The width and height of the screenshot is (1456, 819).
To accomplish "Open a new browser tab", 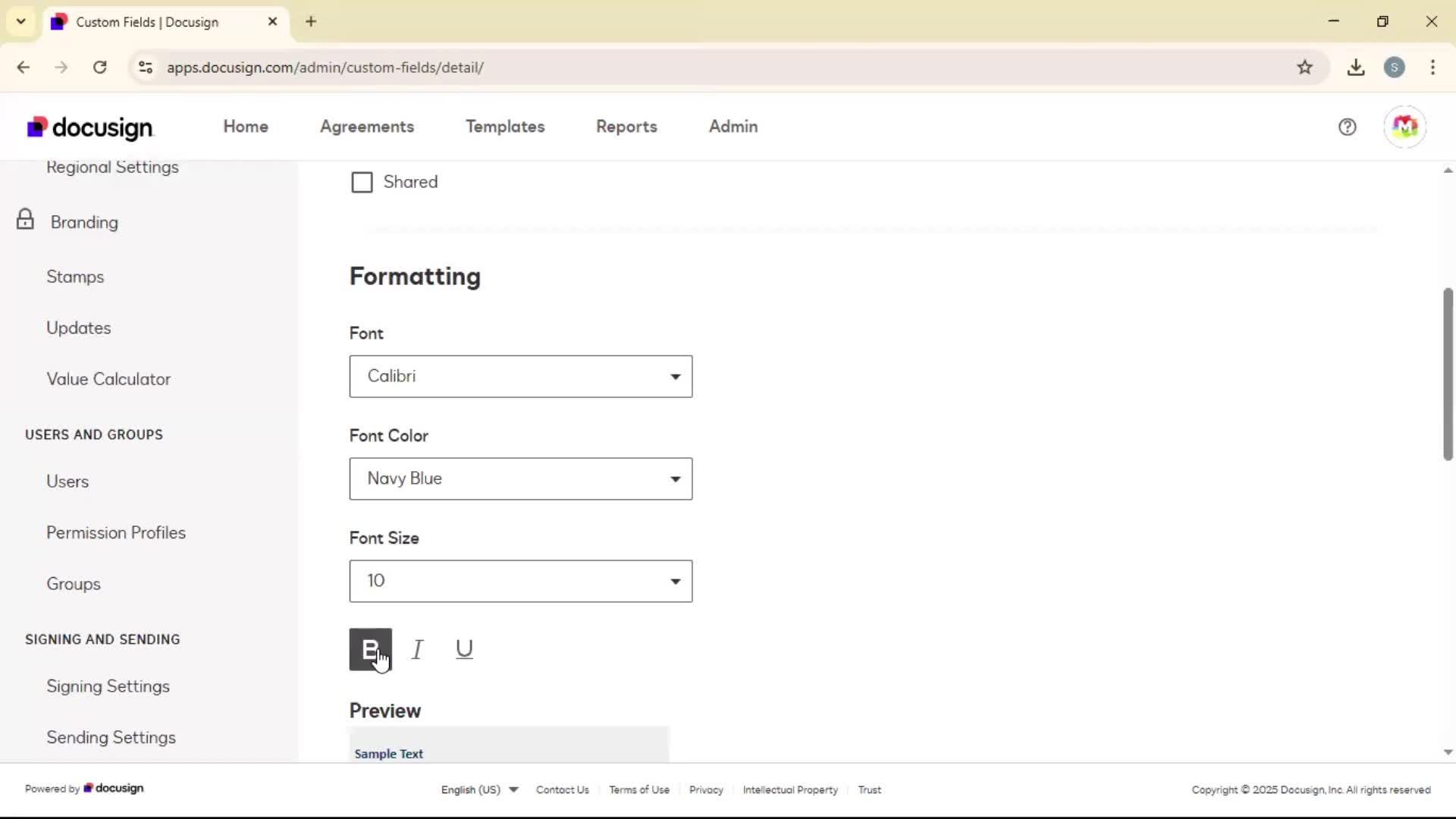I will (x=311, y=21).
